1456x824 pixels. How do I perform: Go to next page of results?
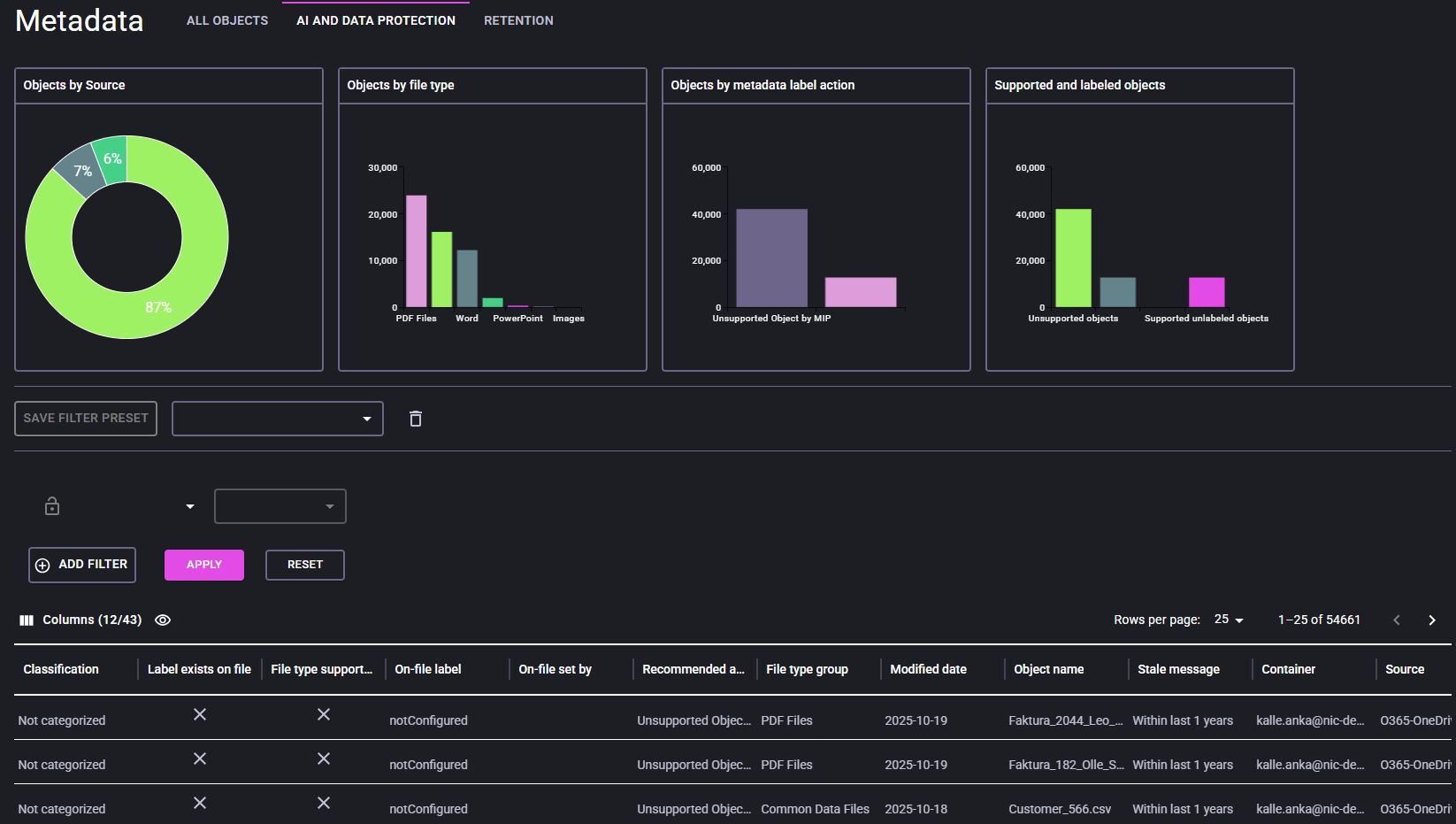click(x=1431, y=620)
